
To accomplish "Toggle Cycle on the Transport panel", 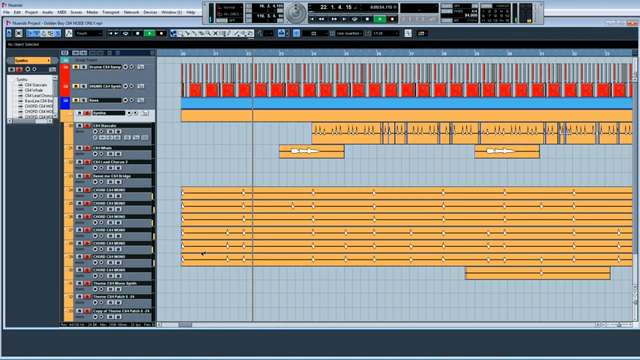I will pyautogui.click(x=354, y=19).
